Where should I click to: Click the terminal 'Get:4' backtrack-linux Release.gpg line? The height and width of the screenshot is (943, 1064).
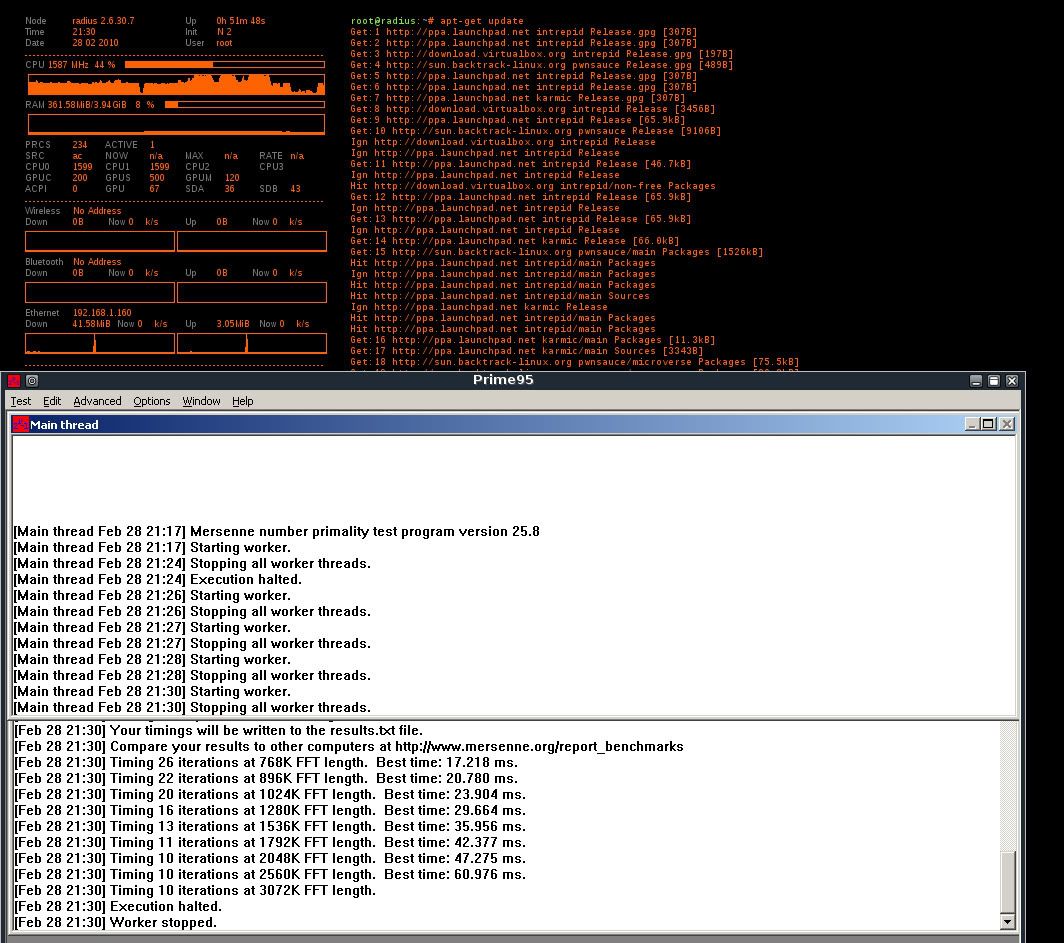coord(542,65)
